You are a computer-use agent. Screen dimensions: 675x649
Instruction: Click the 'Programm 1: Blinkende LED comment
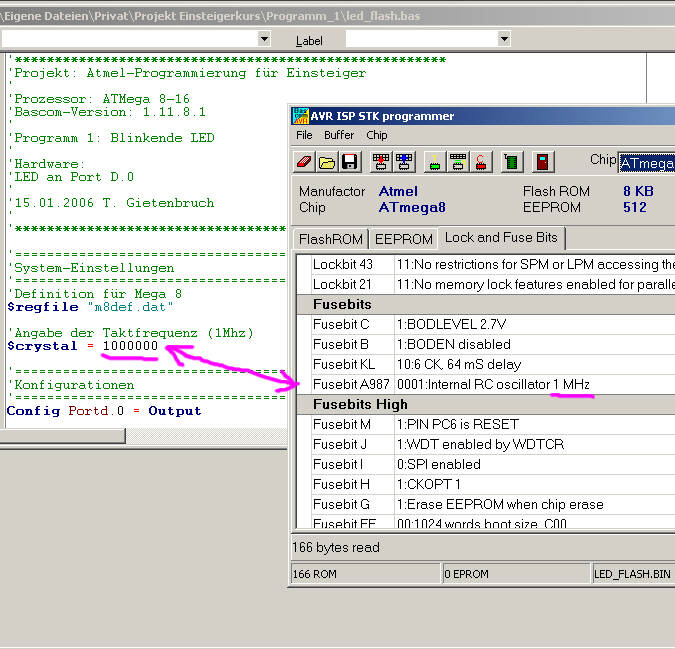click(111, 138)
